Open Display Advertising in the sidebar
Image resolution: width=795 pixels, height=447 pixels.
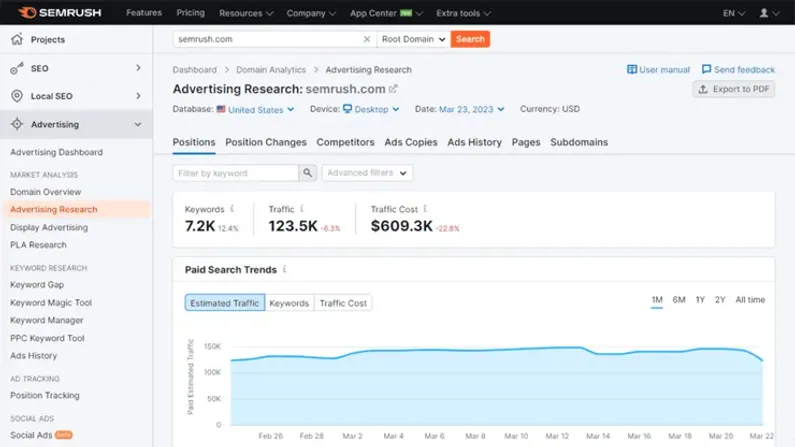tap(49, 227)
